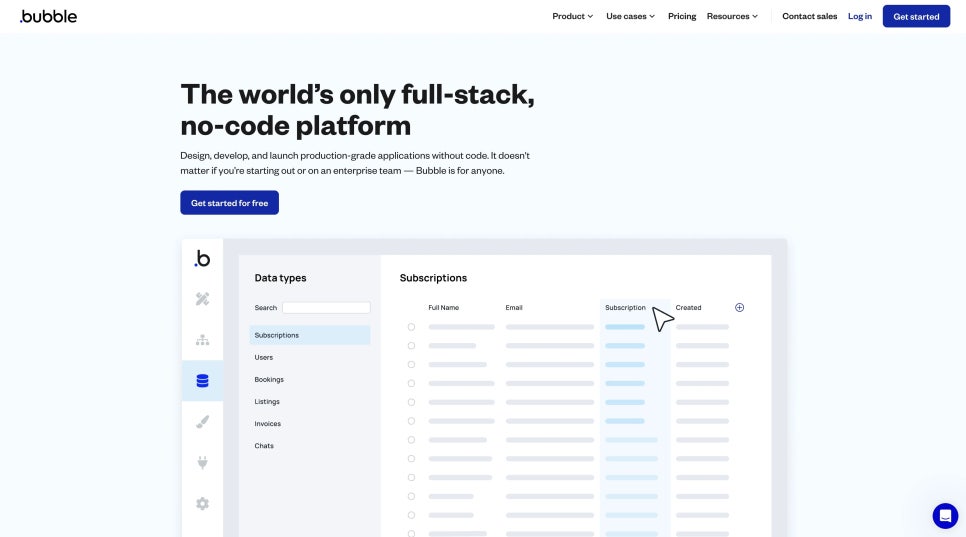Click the Contact sales link
Screen dimensions: 966x537
coord(809,16)
